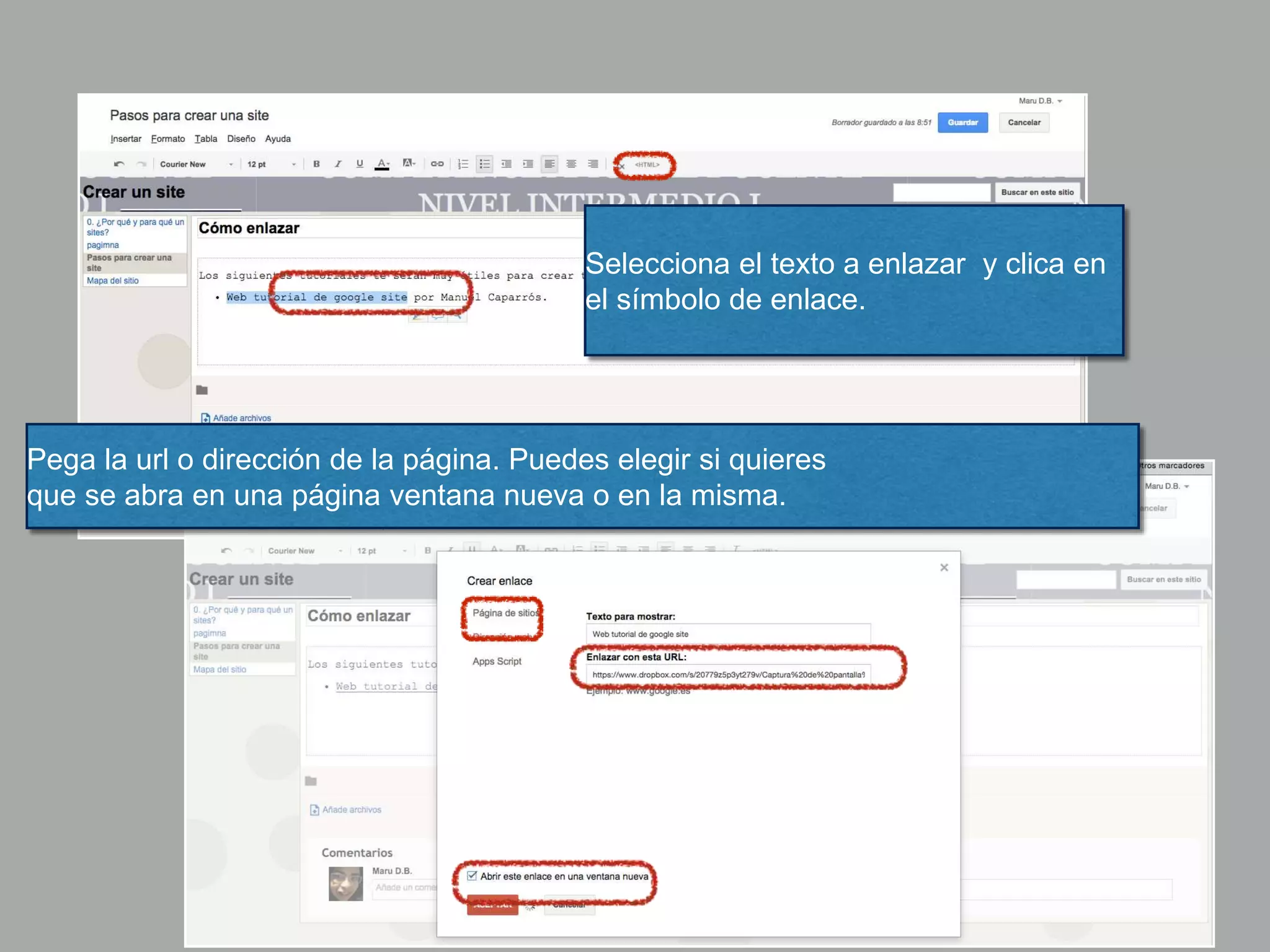Click the blue Guardar button
1270x952 pixels.
962,123
